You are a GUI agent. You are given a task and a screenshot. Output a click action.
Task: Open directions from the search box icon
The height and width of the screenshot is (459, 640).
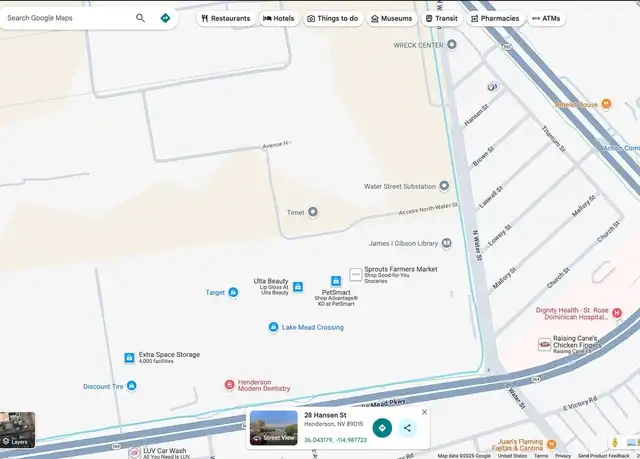[165, 18]
